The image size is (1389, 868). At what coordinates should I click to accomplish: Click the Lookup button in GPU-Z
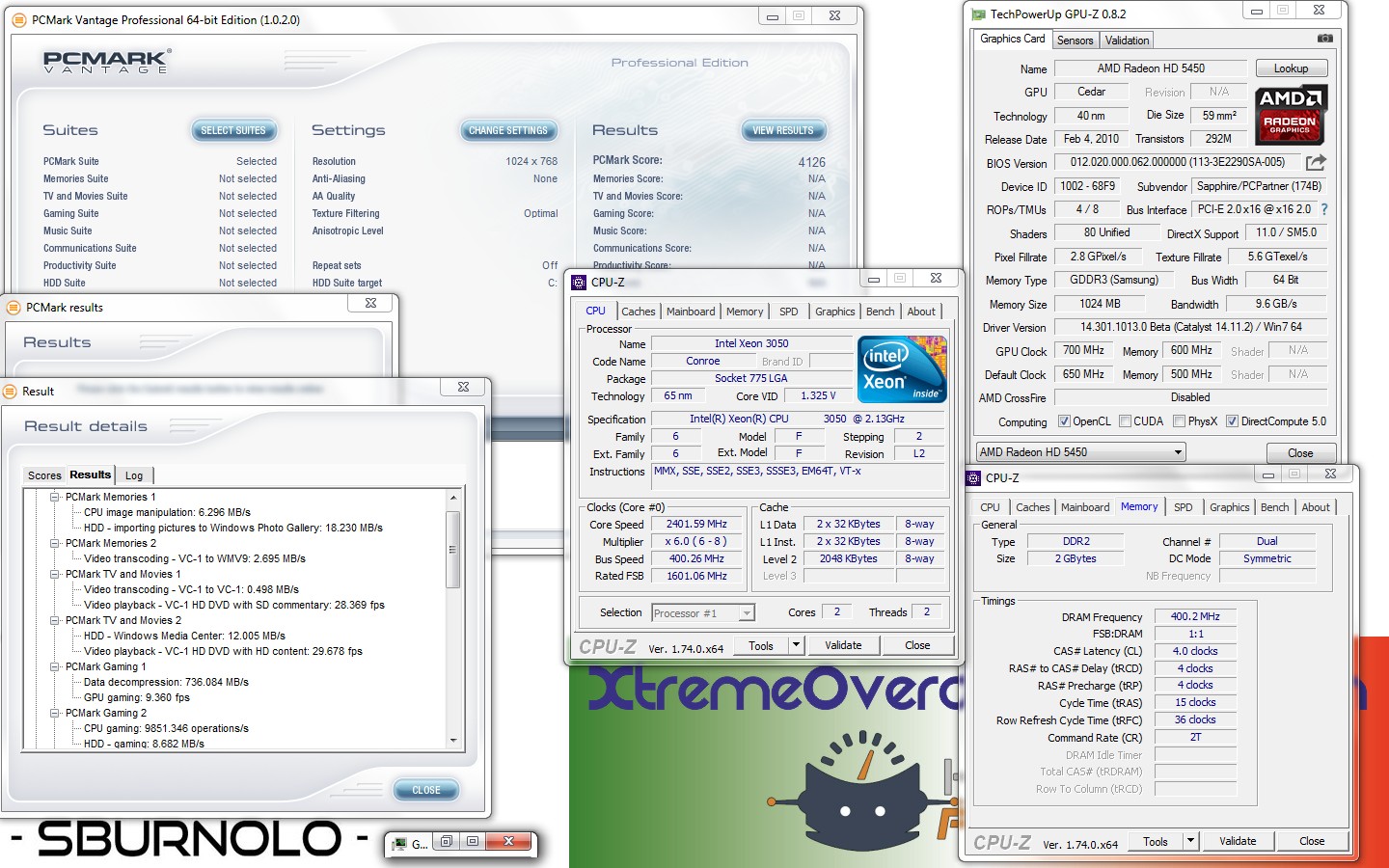coord(1291,68)
